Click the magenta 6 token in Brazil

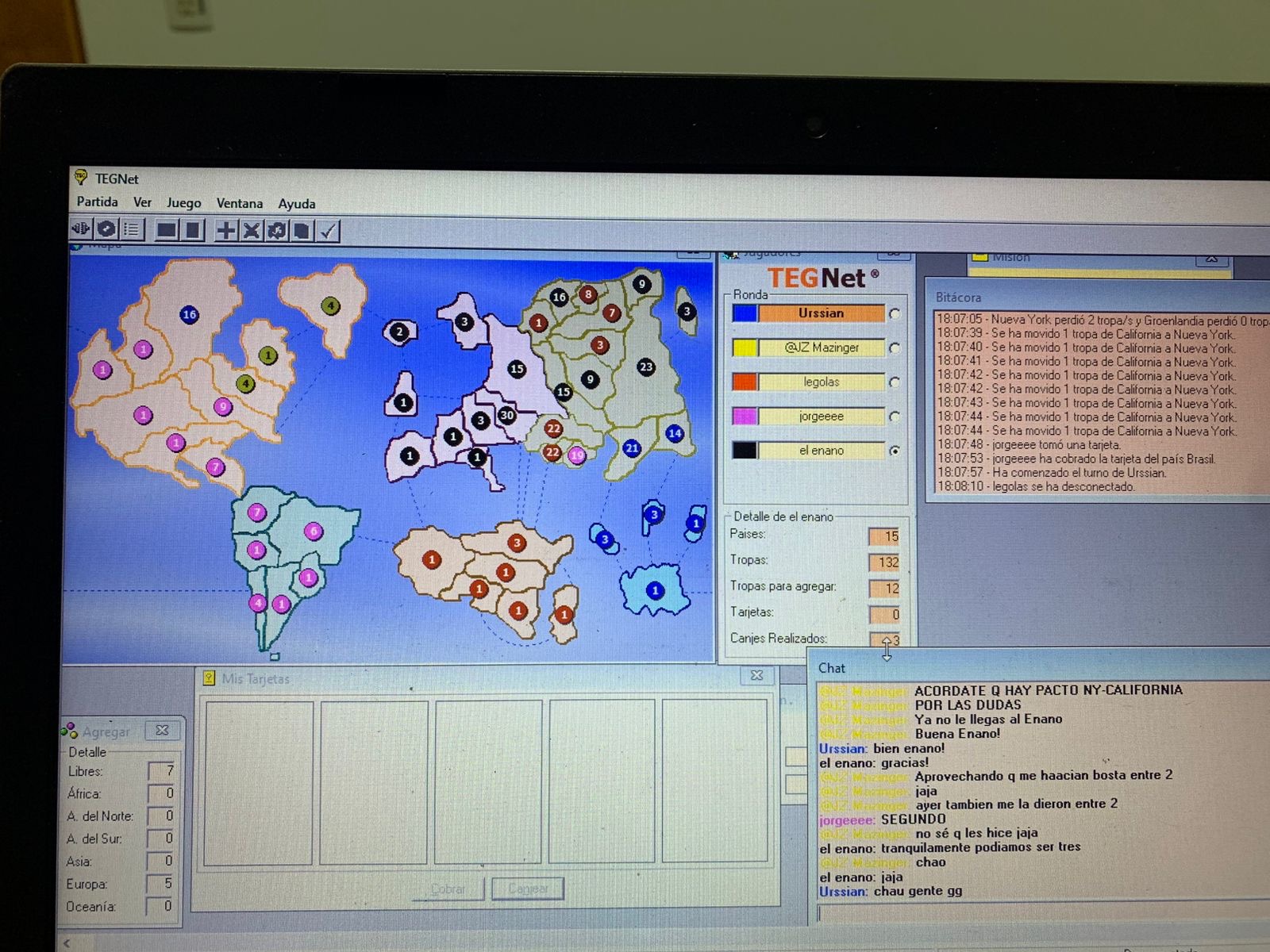click(314, 532)
